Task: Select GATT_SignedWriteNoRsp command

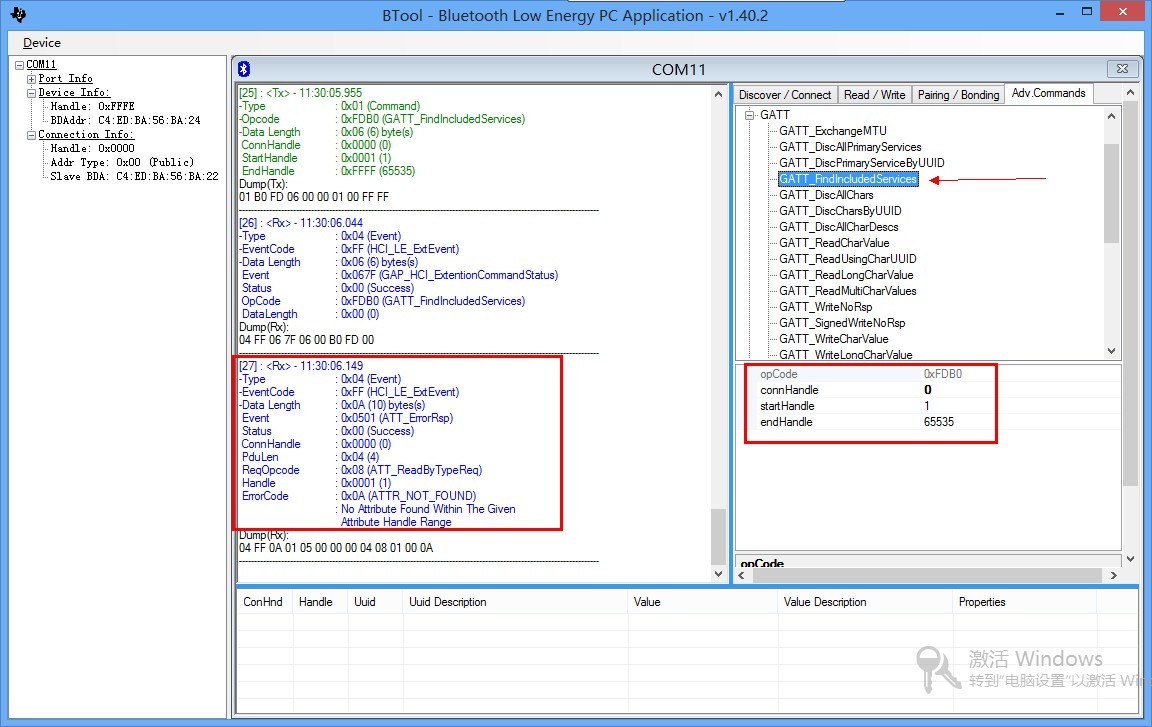Action: point(842,323)
